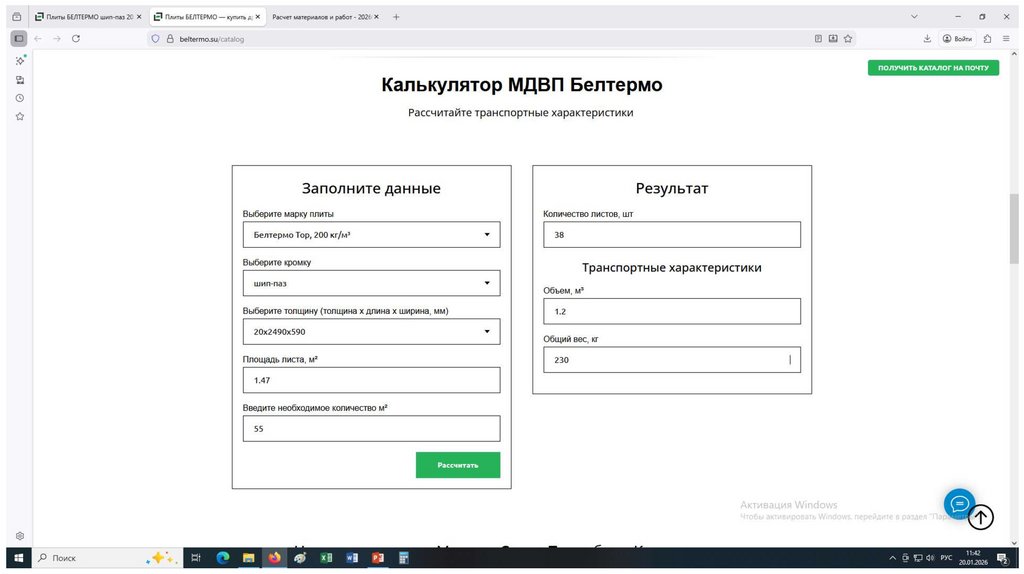The width and height of the screenshot is (1024, 574).
Task: Open Word from the taskbar
Action: pyautogui.click(x=352, y=558)
